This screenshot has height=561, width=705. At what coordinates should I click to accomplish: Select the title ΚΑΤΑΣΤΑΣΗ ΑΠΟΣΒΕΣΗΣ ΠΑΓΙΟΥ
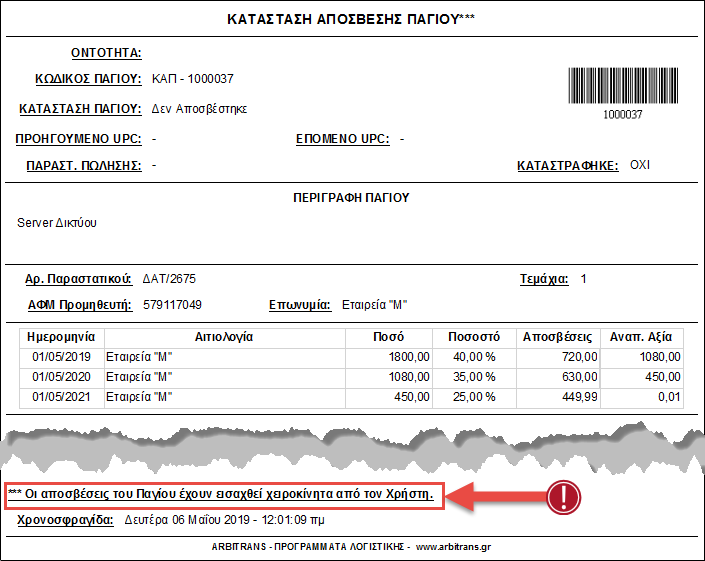pos(351,19)
